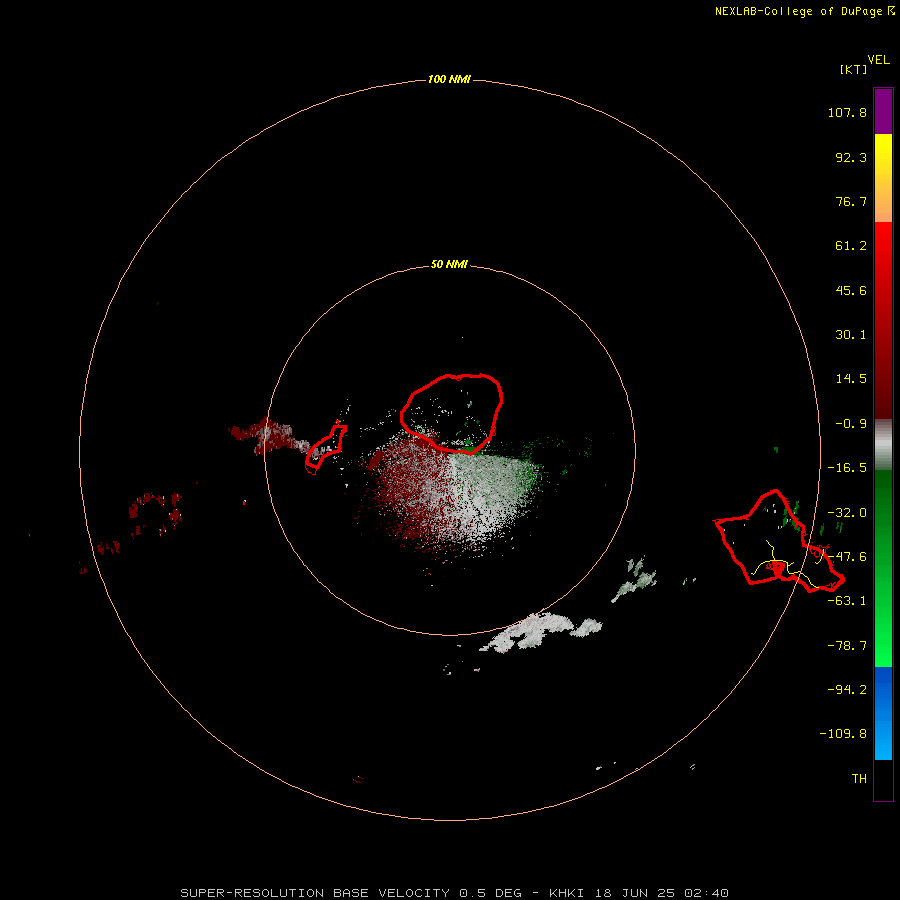Image resolution: width=900 pixels, height=900 pixels.
Task: Click the 92.3 scale value
Action: 851,157
